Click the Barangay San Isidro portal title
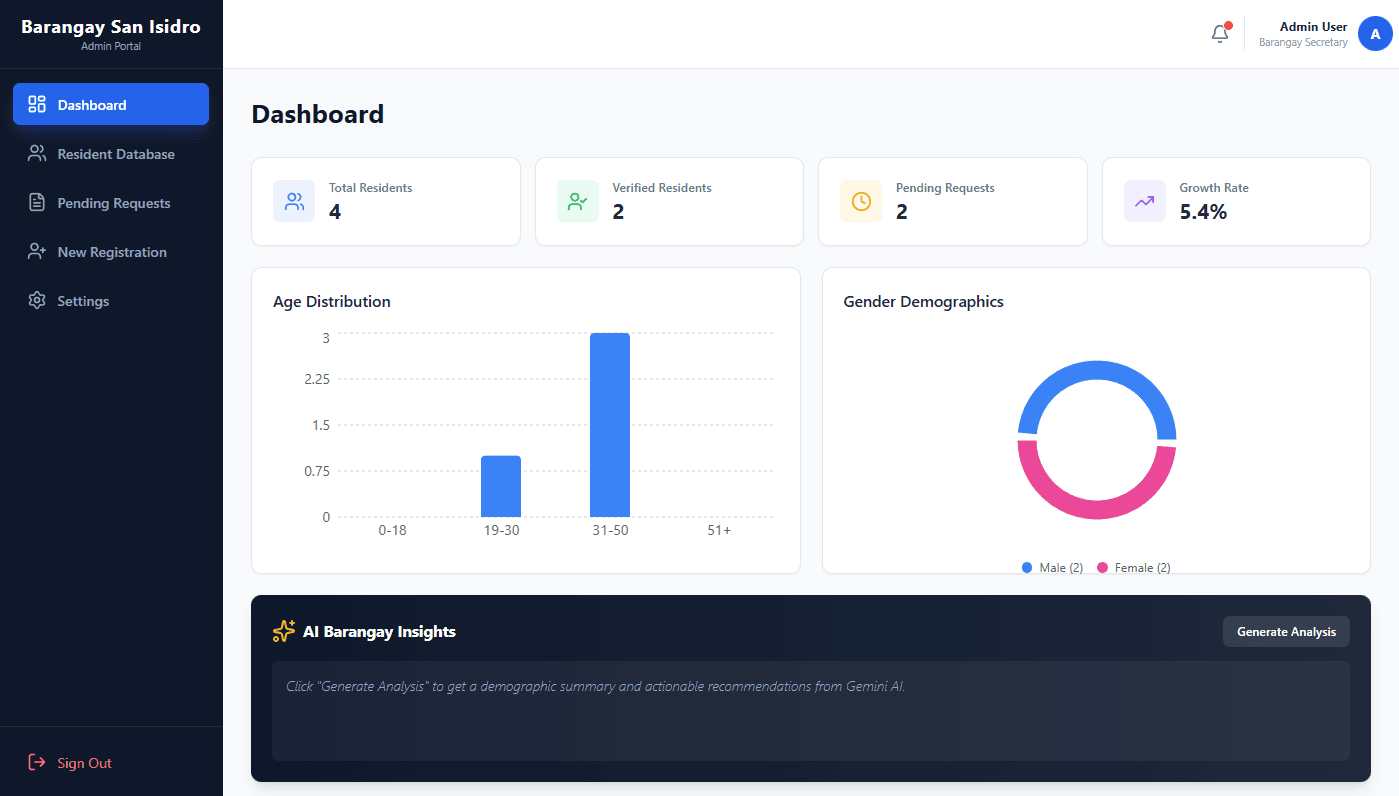This screenshot has width=1399, height=796. coord(111,27)
